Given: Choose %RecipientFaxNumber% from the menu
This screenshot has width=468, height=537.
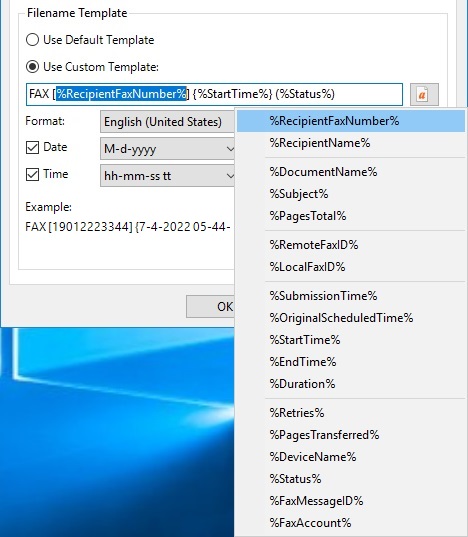Looking at the screenshot, I should pyautogui.click(x=351, y=121).
